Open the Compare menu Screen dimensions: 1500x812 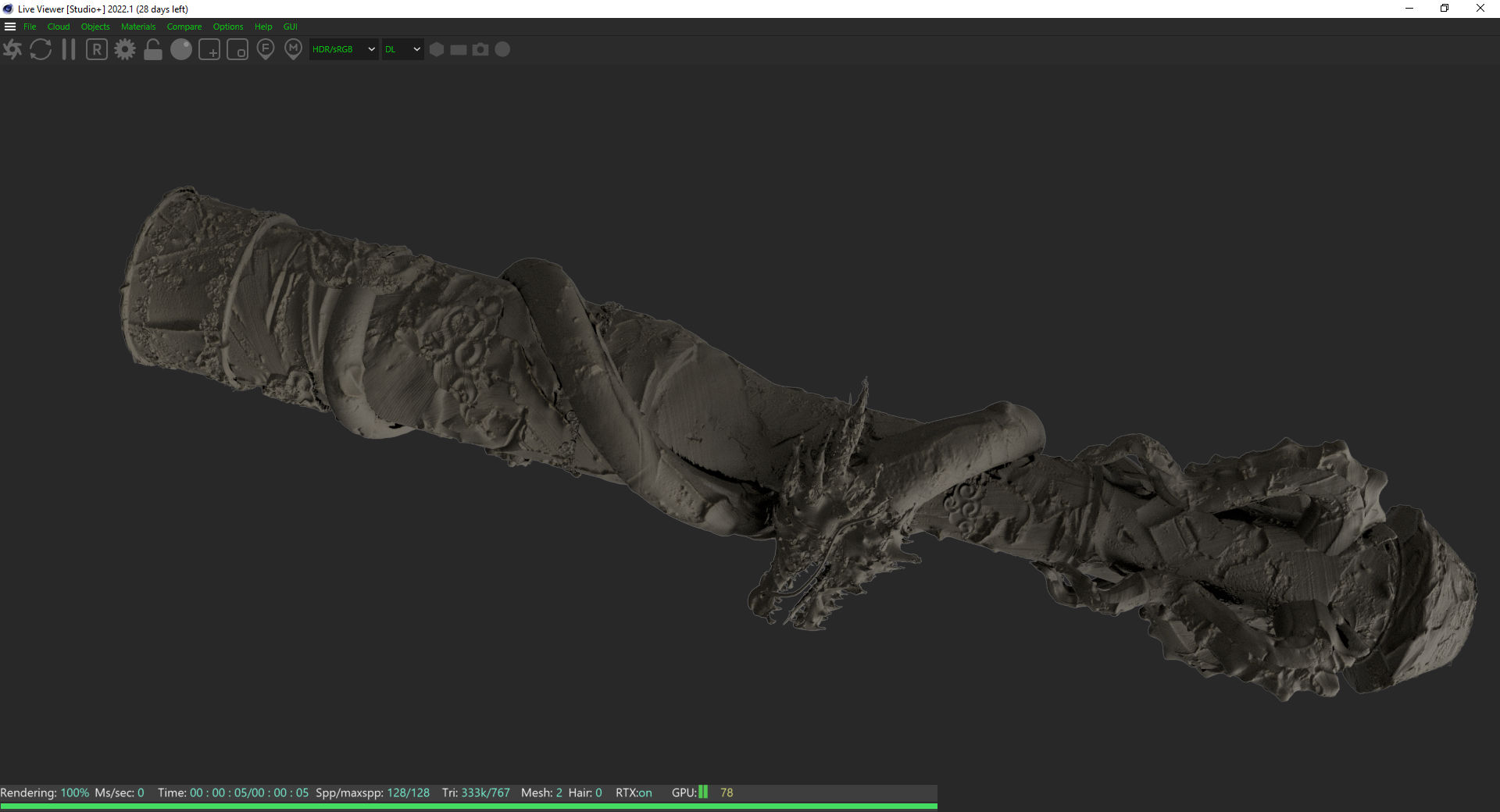tap(184, 27)
